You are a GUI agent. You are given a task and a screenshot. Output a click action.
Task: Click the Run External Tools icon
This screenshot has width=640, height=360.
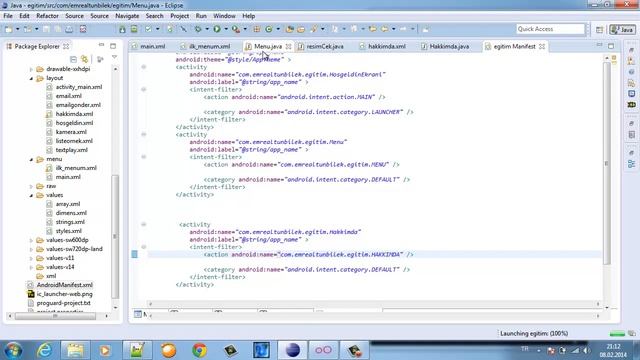pos(236,29)
